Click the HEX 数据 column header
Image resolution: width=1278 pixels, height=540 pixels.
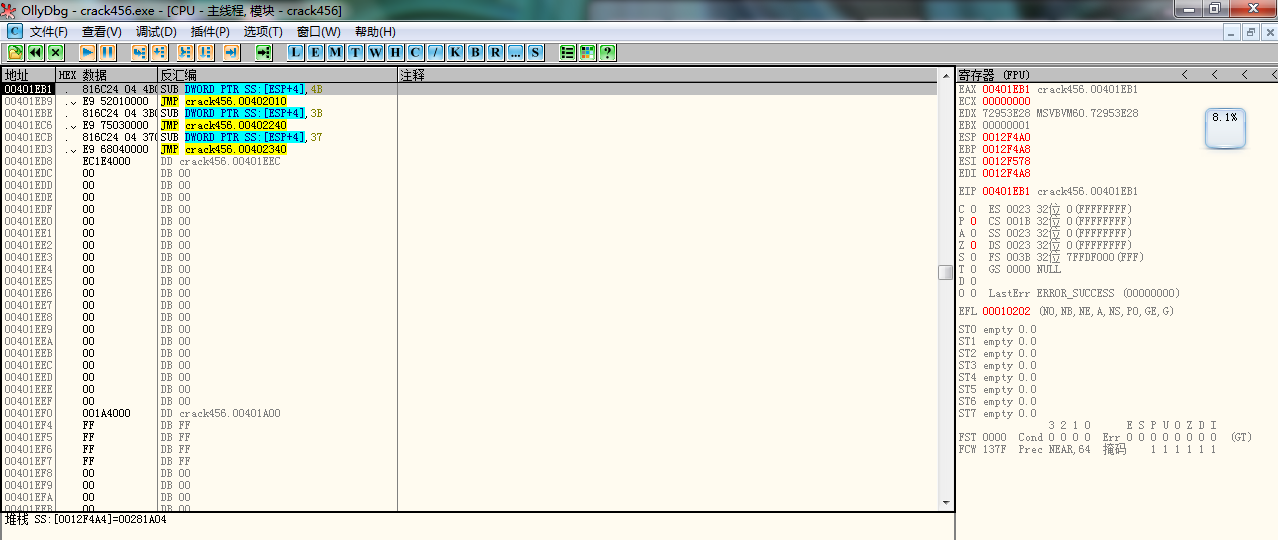107,75
